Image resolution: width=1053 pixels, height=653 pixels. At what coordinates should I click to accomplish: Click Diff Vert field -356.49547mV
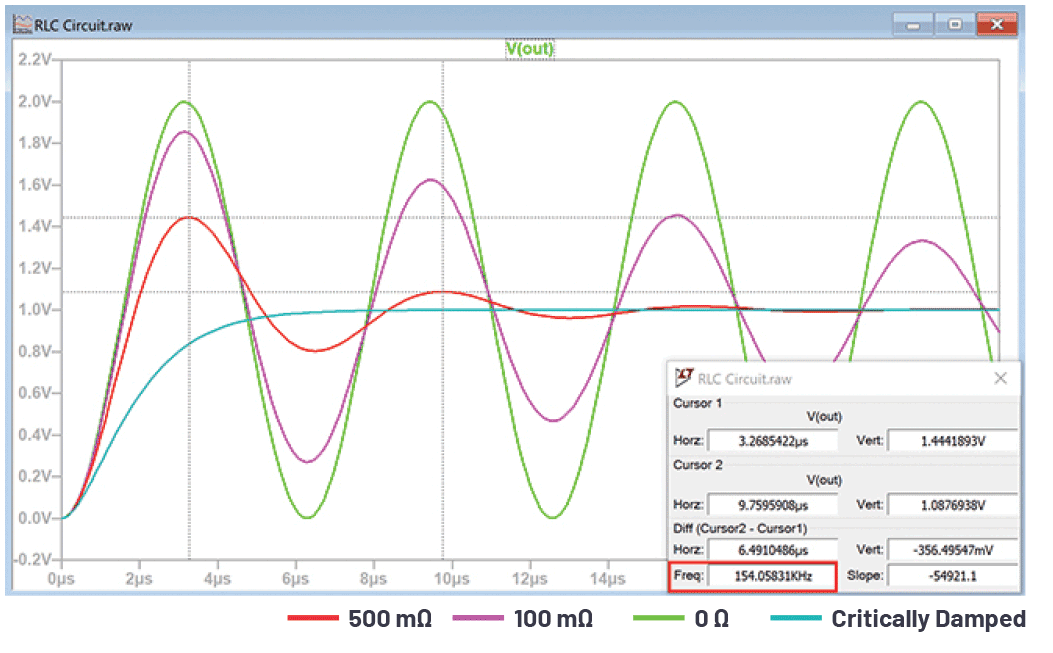pyautogui.click(x=953, y=550)
